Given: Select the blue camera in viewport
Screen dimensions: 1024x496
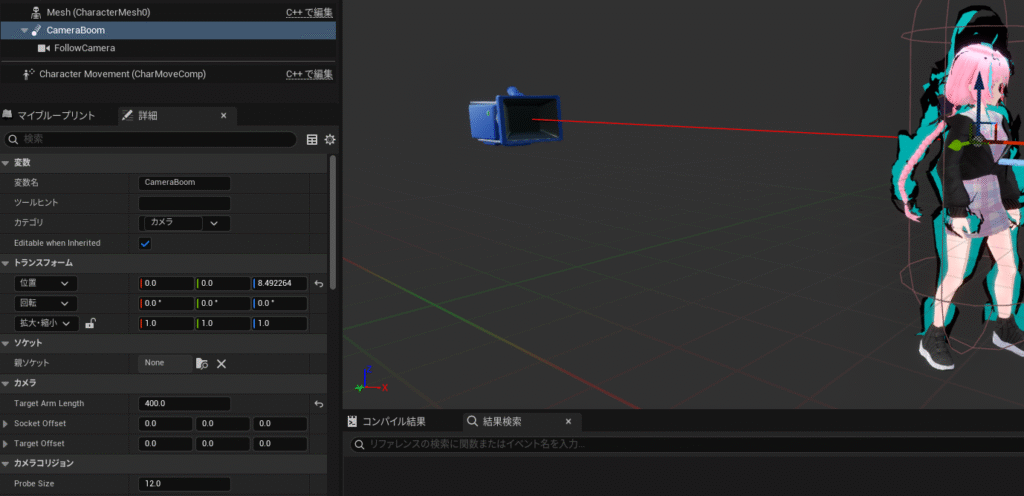Looking at the screenshot, I should coord(516,118).
